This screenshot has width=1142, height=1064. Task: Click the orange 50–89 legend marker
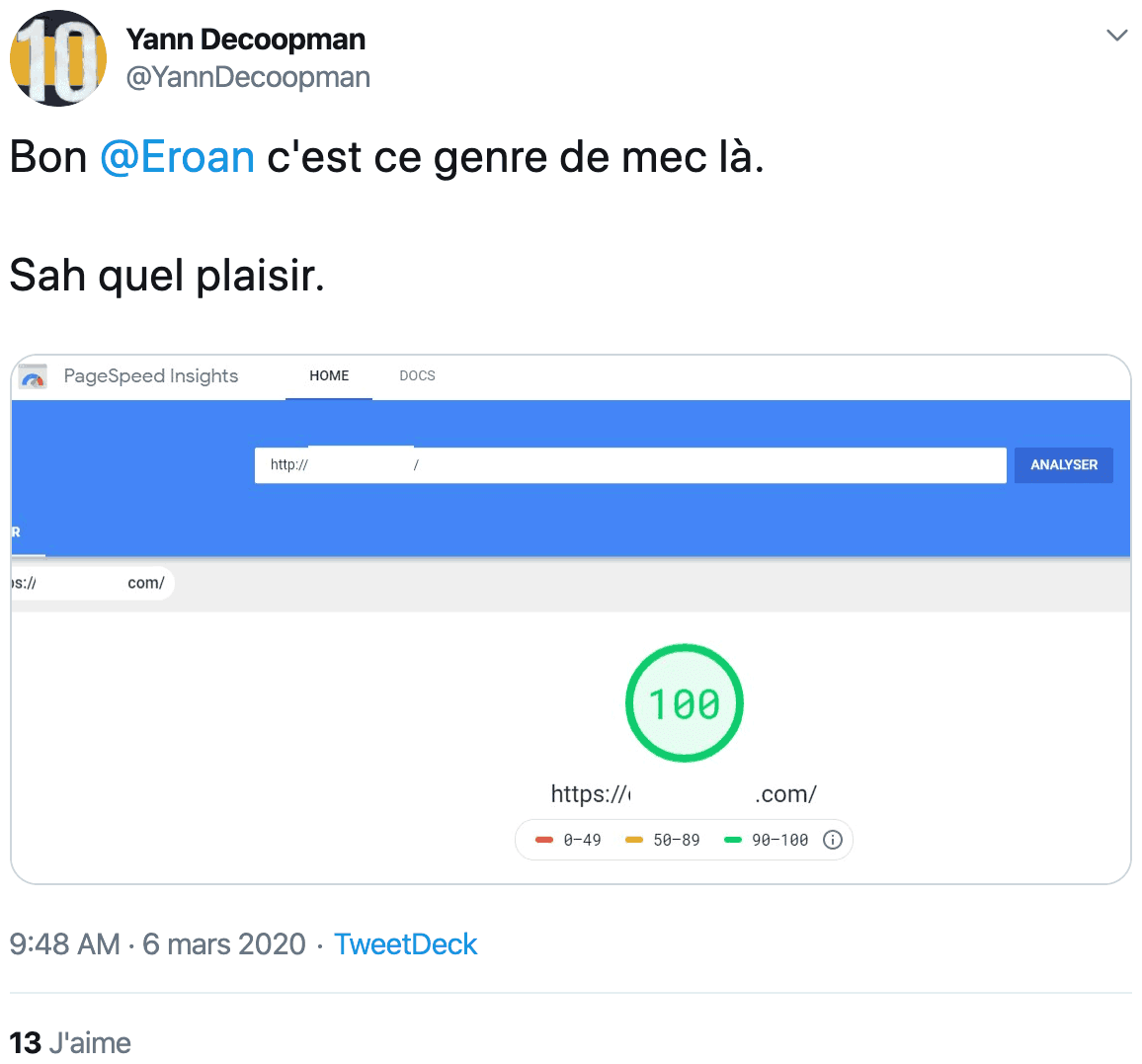[634, 840]
